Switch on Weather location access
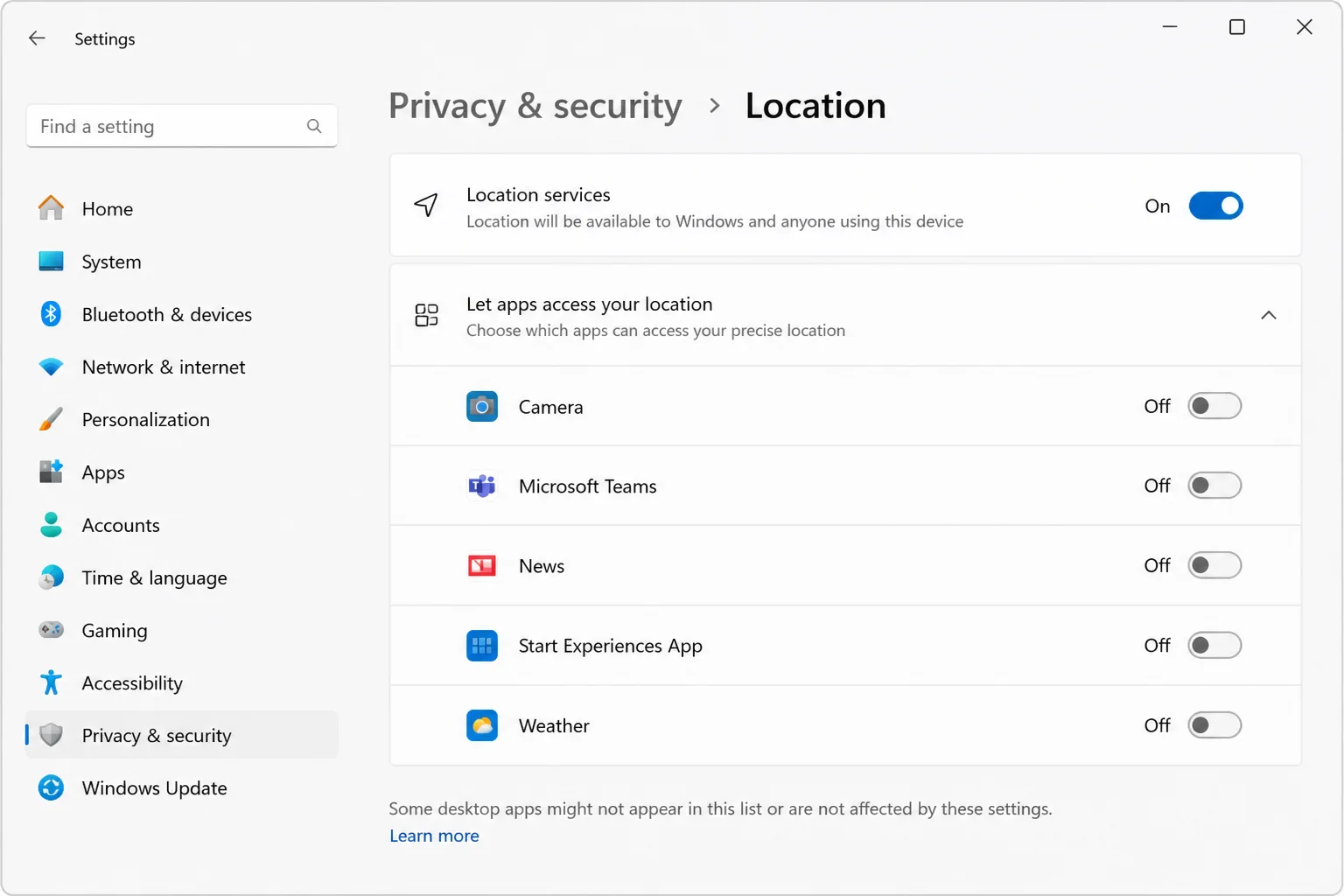This screenshot has height=896, width=1344. [1214, 725]
